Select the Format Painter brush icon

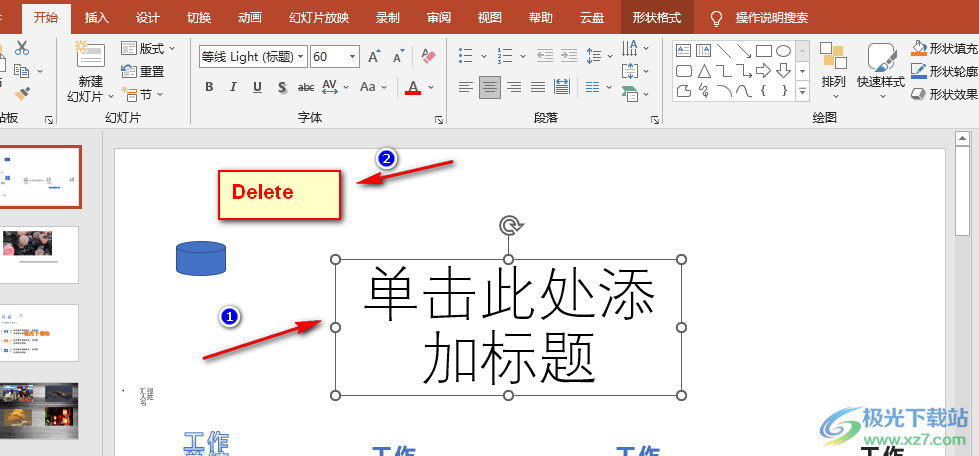pos(22,93)
